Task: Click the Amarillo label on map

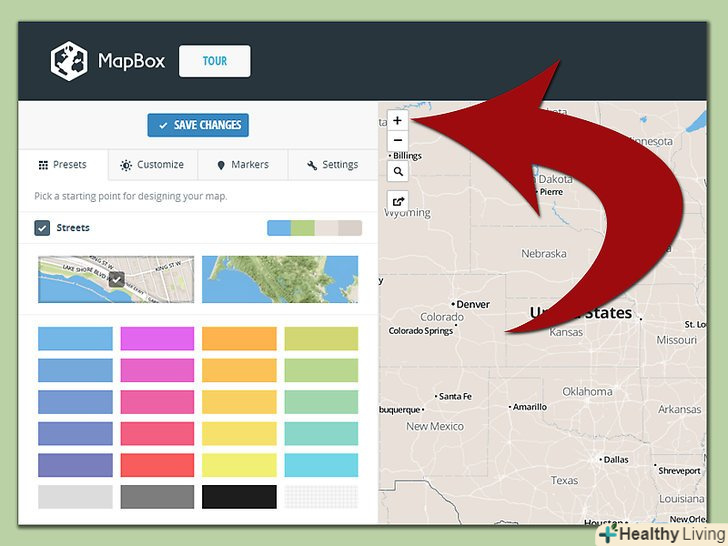Action: [x=529, y=407]
